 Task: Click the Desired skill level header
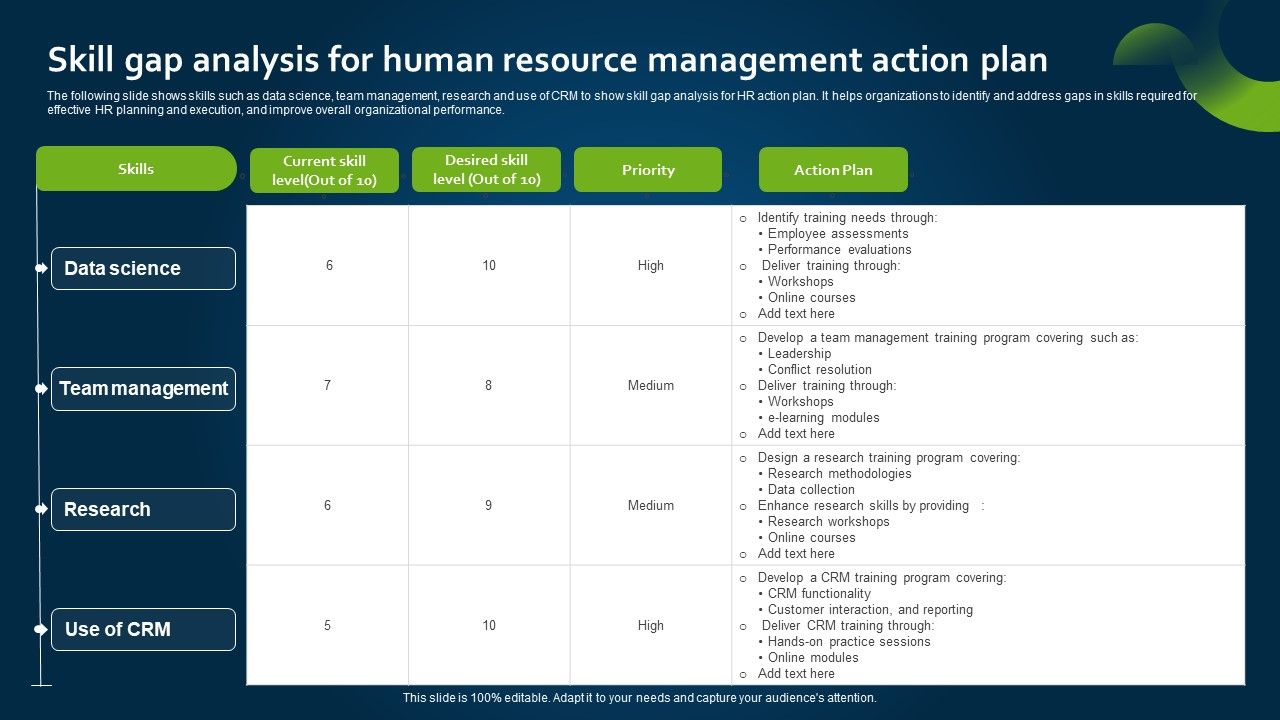tap(486, 169)
